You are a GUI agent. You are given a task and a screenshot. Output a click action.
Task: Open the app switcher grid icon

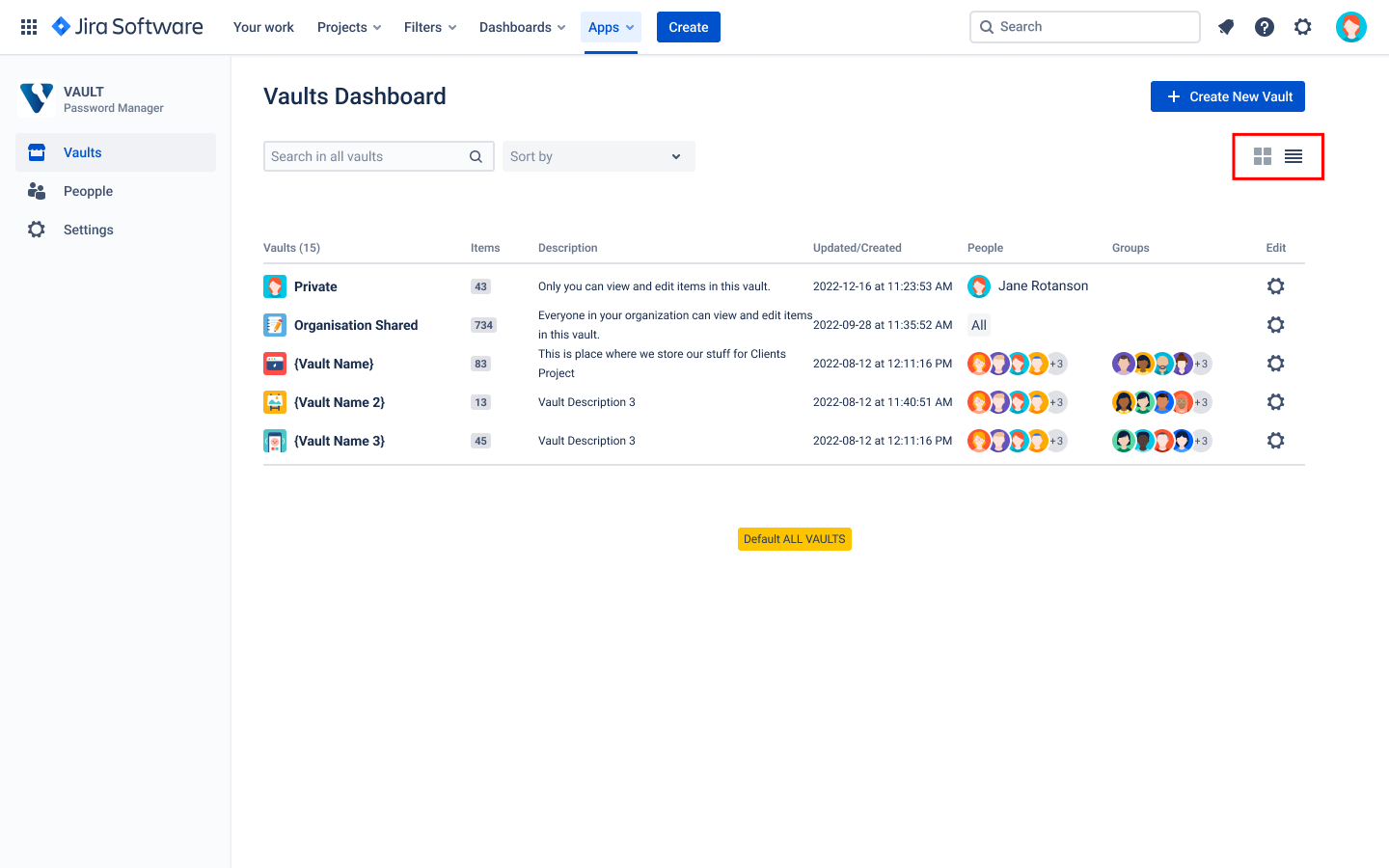point(29,27)
